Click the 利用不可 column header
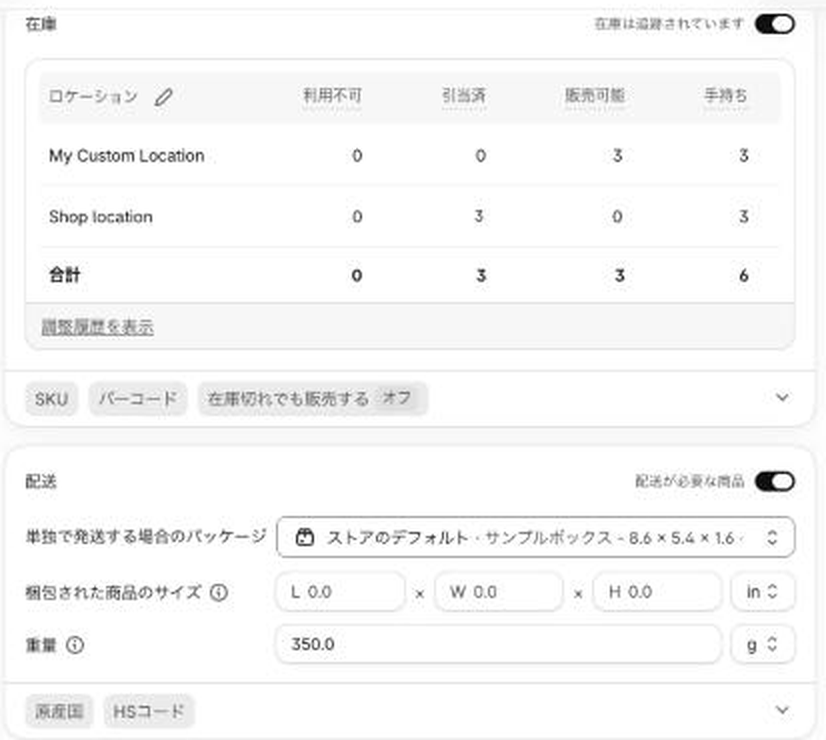 [332, 96]
